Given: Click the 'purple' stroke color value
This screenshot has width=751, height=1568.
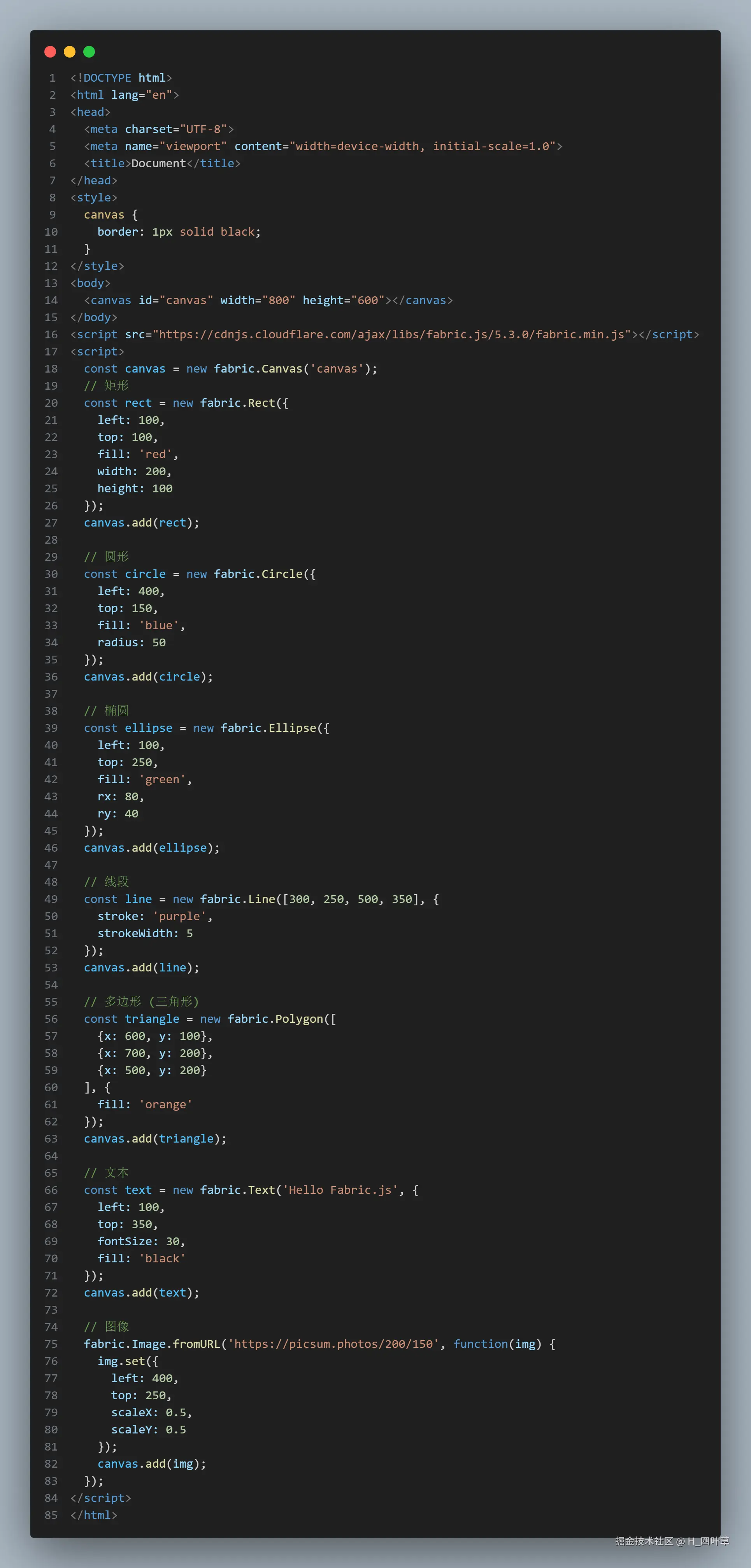Looking at the screenshot, I should pyautogui.click(x=179, y=916).
